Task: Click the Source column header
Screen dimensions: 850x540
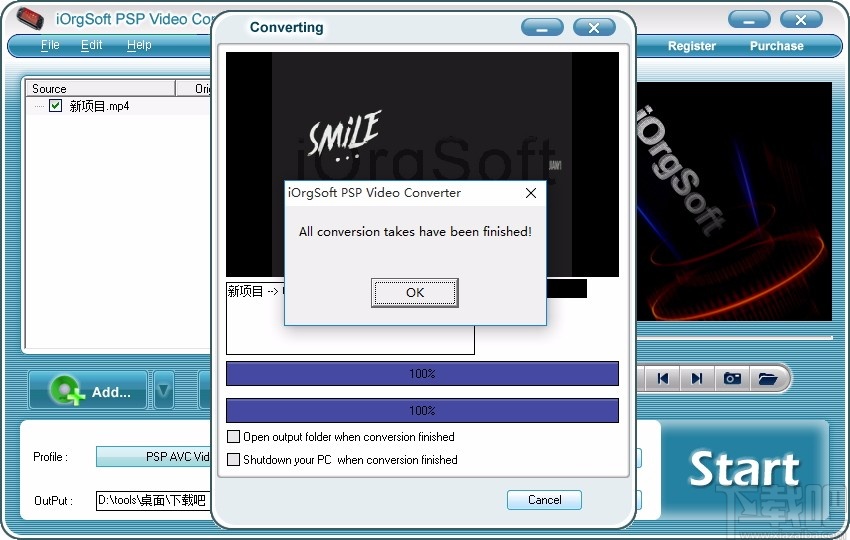Action: point(100,88)
